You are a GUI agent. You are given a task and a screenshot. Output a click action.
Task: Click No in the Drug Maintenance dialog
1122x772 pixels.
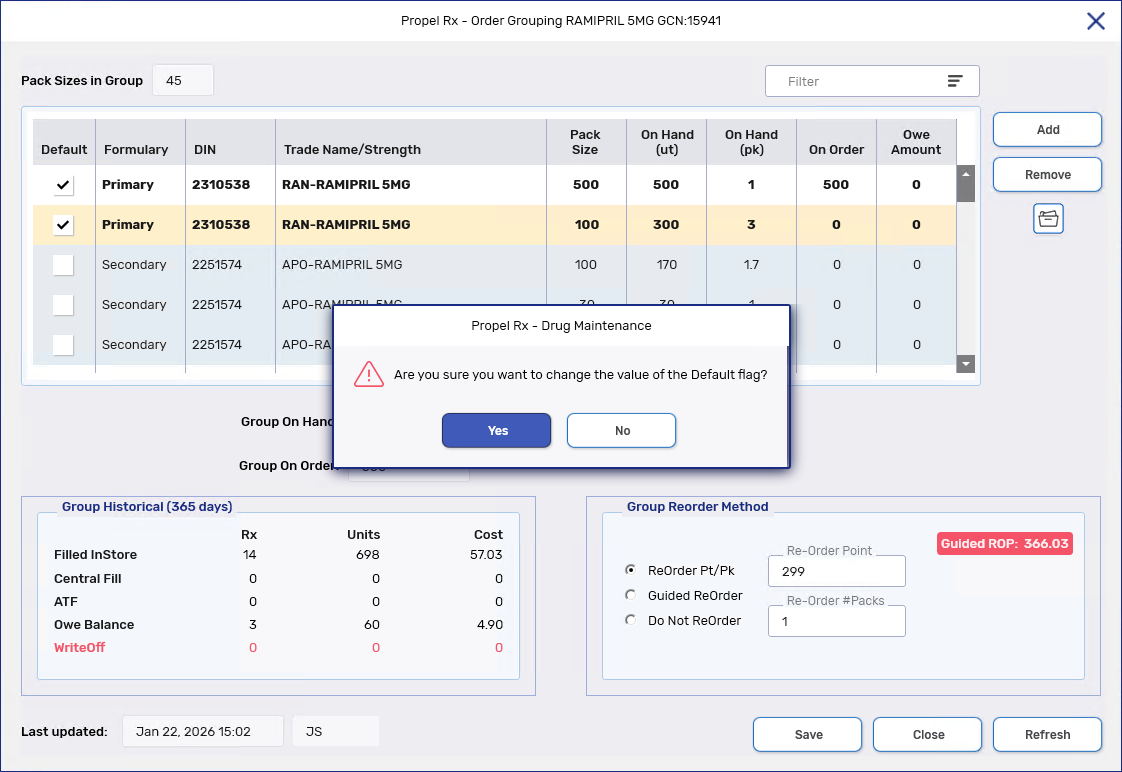[x=622, y=430]
